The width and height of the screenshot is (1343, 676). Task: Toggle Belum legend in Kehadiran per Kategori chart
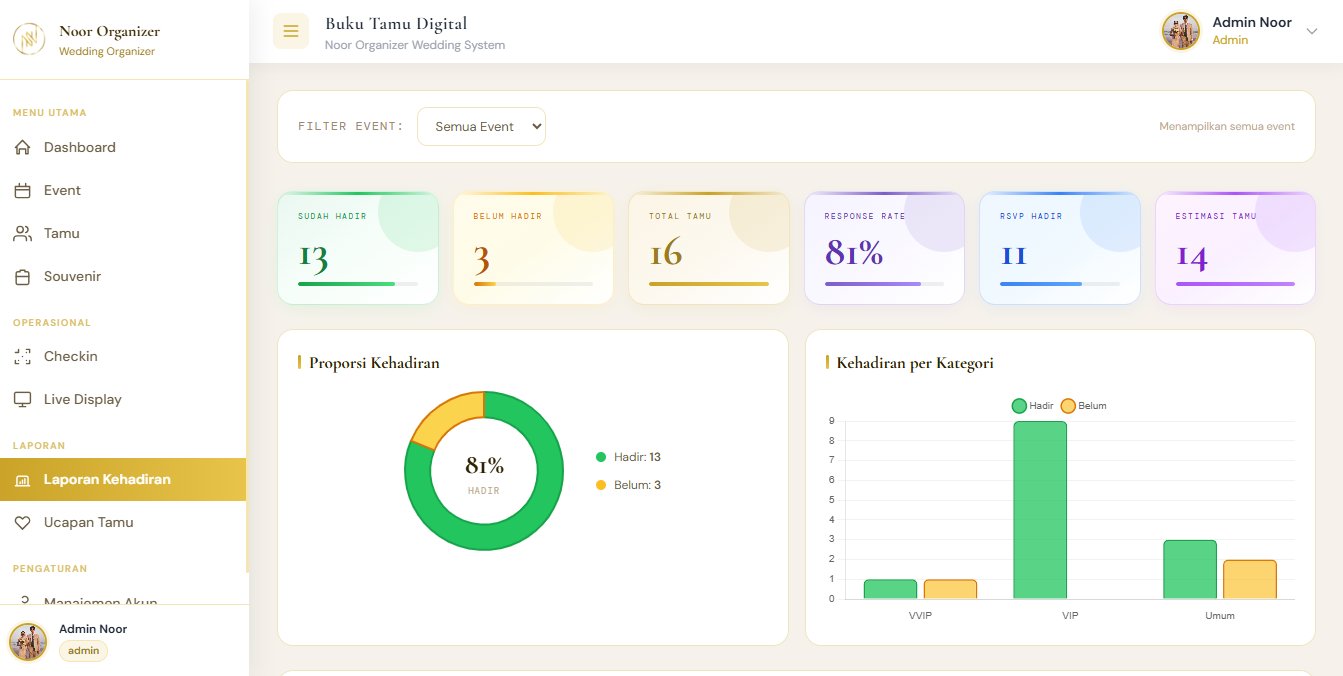point(1083,406)
